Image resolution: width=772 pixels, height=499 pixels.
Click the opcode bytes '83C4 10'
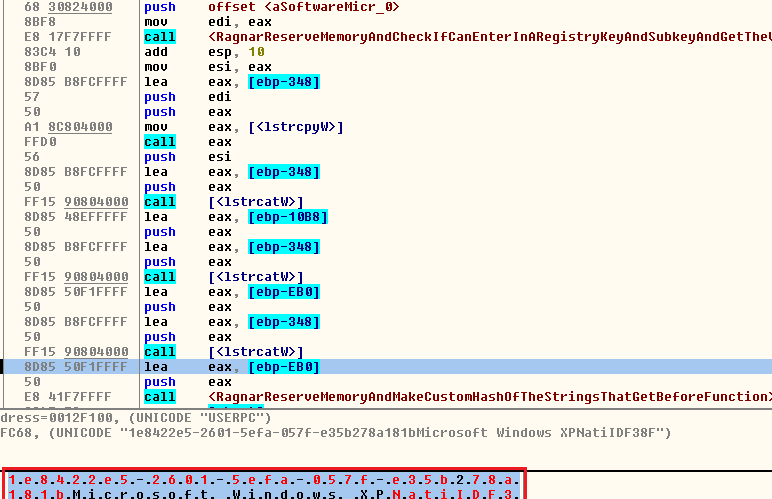(x=52, y=52)
